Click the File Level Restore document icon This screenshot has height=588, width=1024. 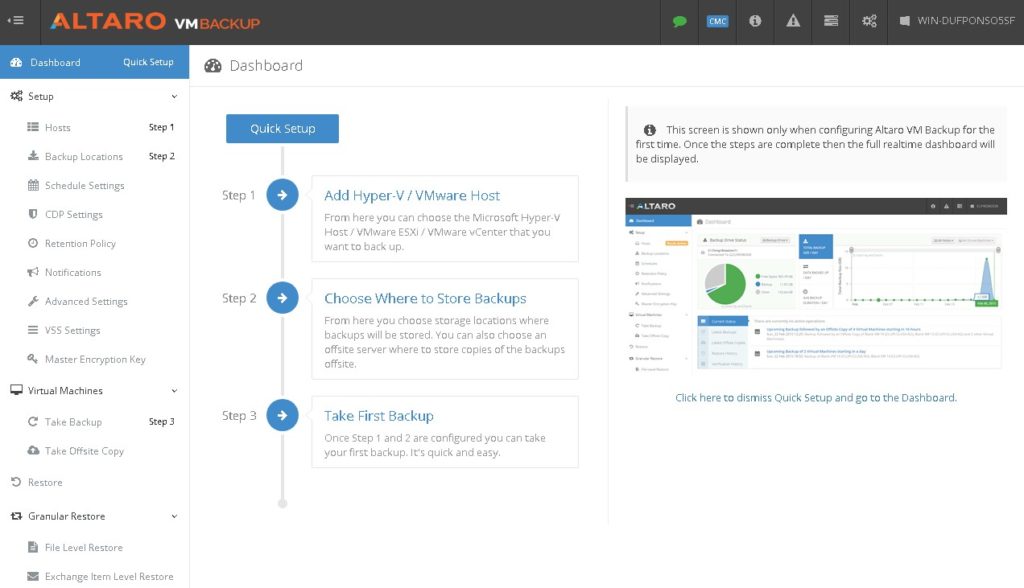(33, 547)
